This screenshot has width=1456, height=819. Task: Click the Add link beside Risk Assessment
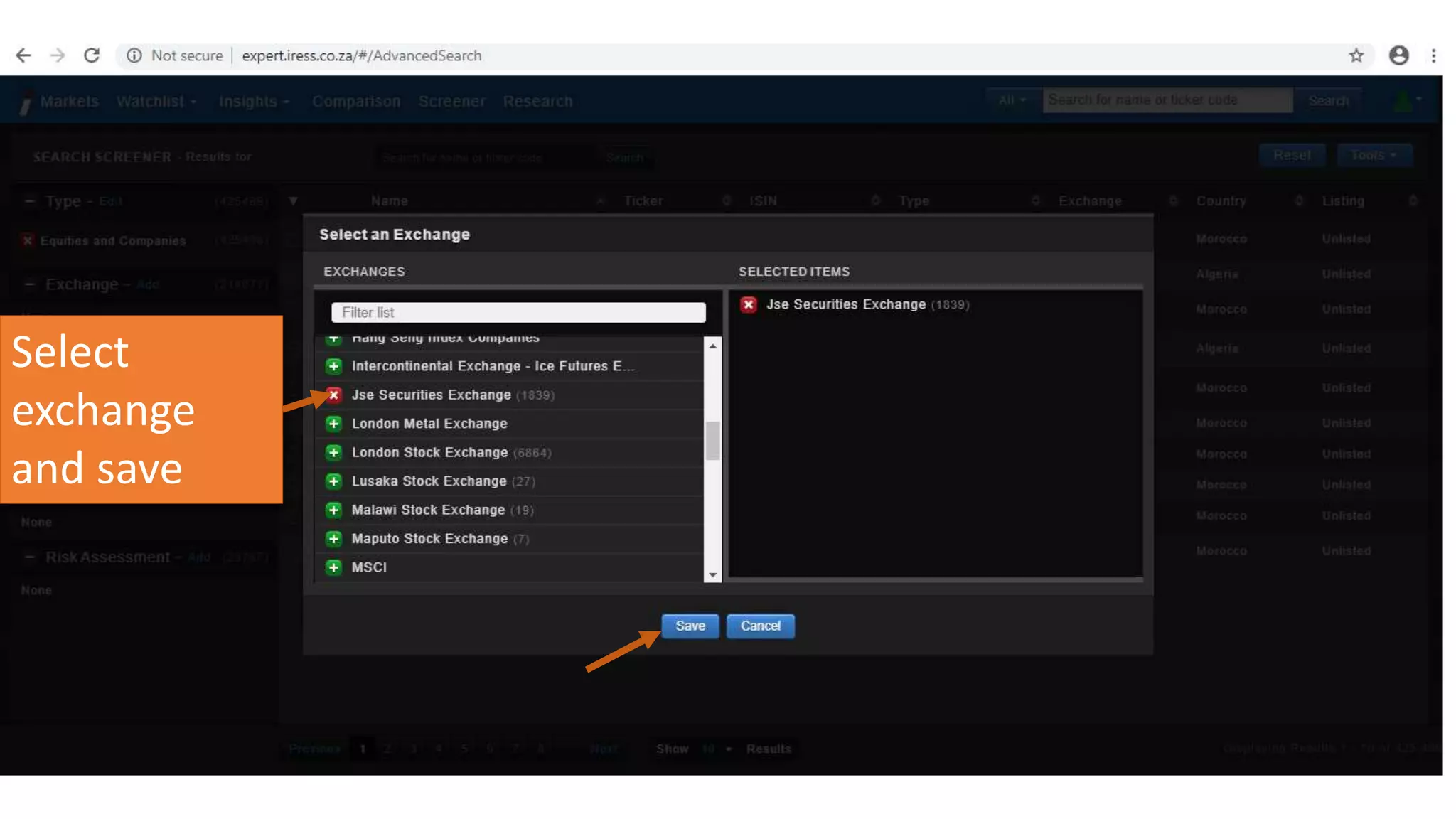point(199,557)
